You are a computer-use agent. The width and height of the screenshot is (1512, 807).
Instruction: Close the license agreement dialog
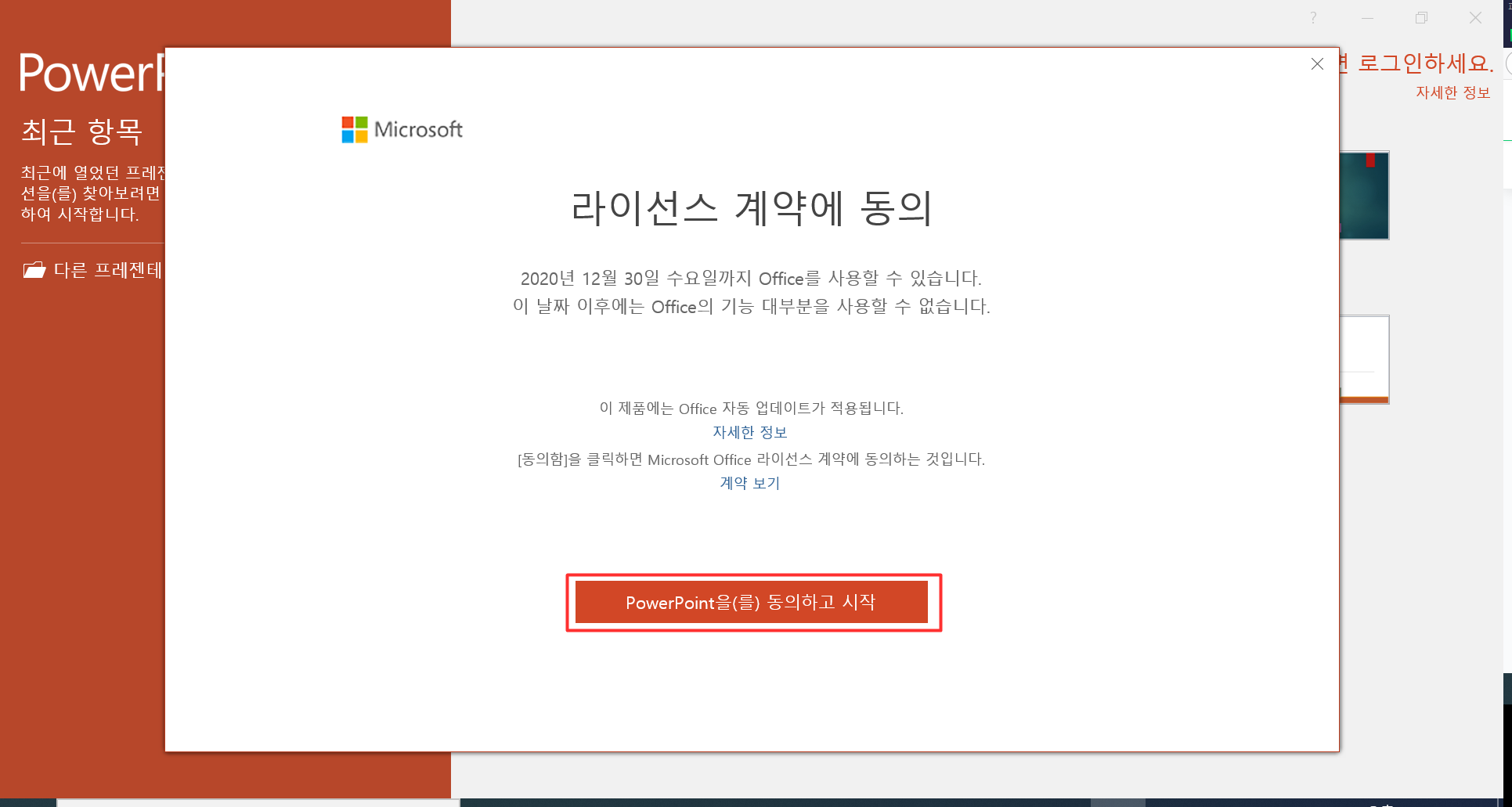click(1317, 64)
